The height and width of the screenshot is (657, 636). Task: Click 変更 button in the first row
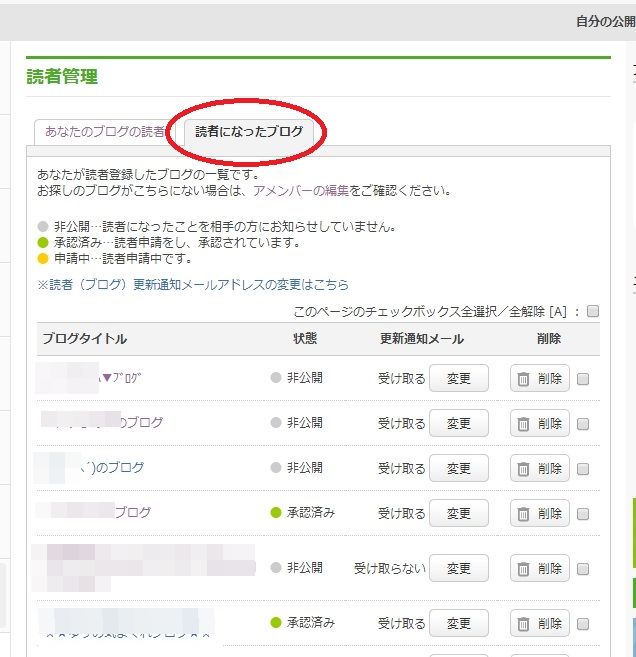(458, 379)
